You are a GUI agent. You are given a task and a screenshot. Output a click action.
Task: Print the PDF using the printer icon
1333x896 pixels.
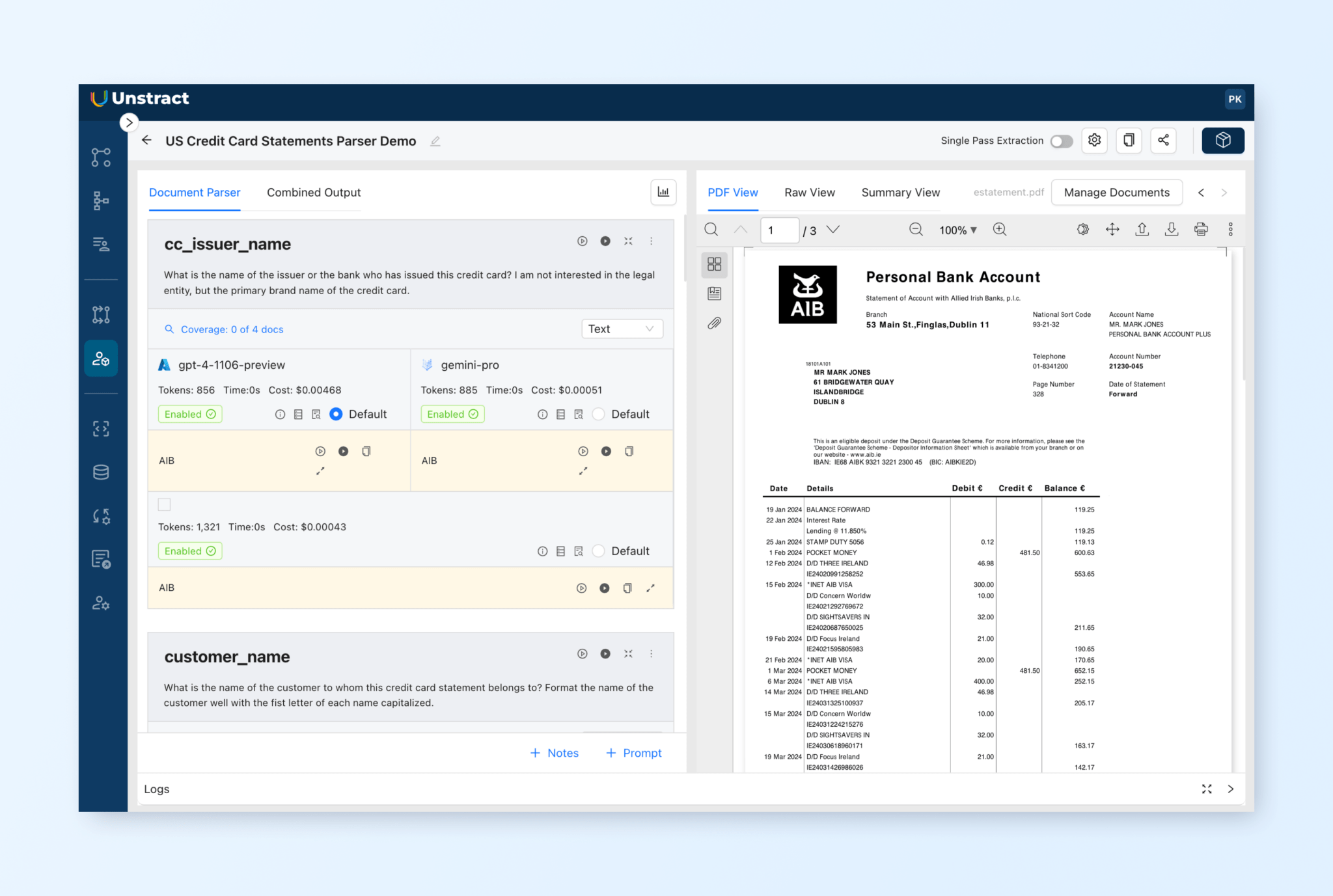(1201, 229)
